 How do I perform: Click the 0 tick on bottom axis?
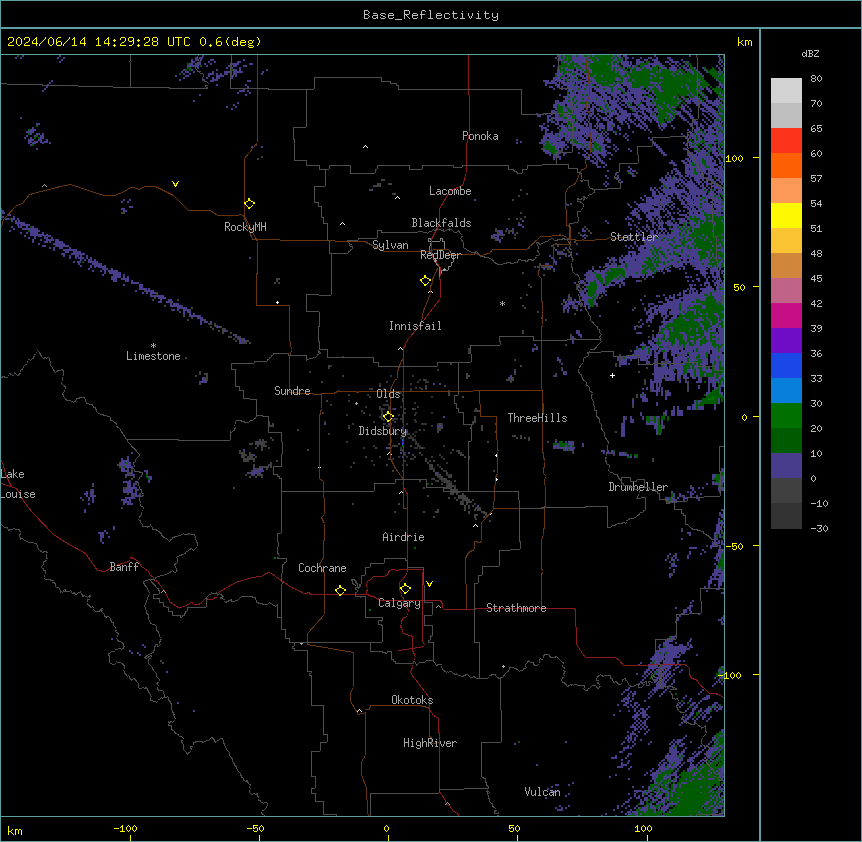click(x=386, y=828)
